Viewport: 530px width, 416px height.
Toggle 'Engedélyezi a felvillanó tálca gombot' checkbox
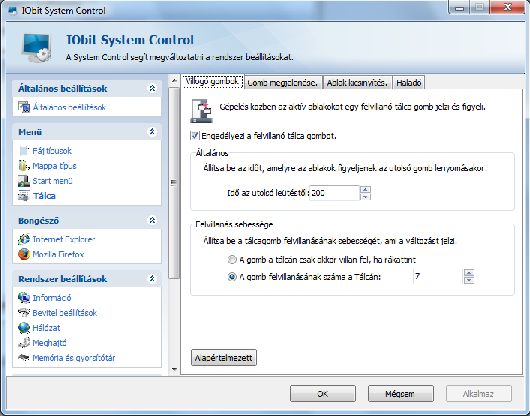pos(195,136)
